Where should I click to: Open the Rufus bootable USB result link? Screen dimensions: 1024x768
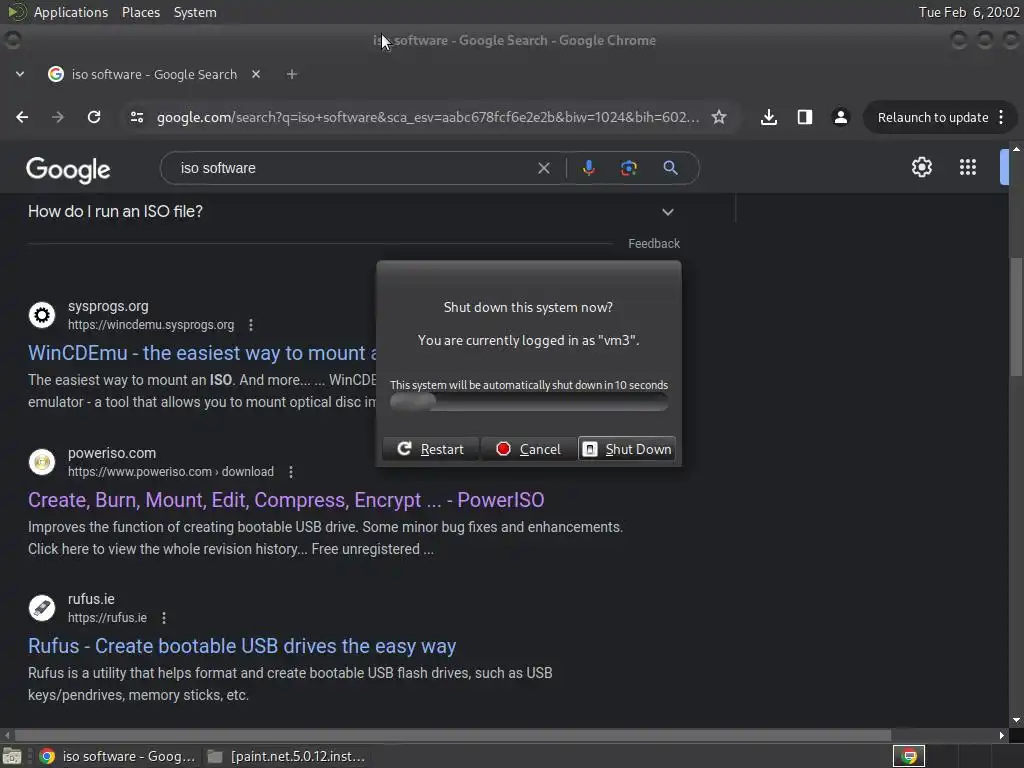[242, 646]
